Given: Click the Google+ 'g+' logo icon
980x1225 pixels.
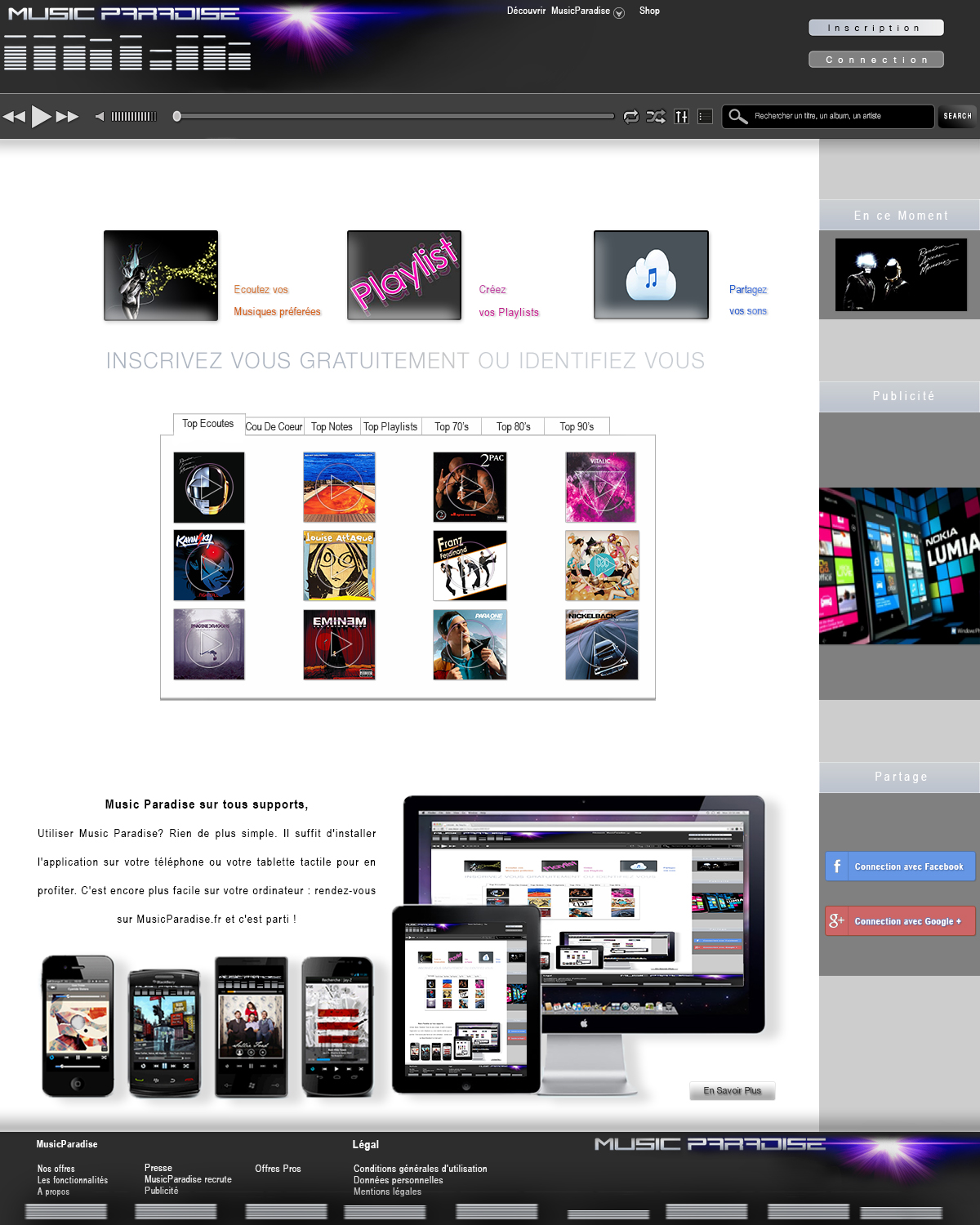Looking at the screenshot, I should [x=837, y=921].
